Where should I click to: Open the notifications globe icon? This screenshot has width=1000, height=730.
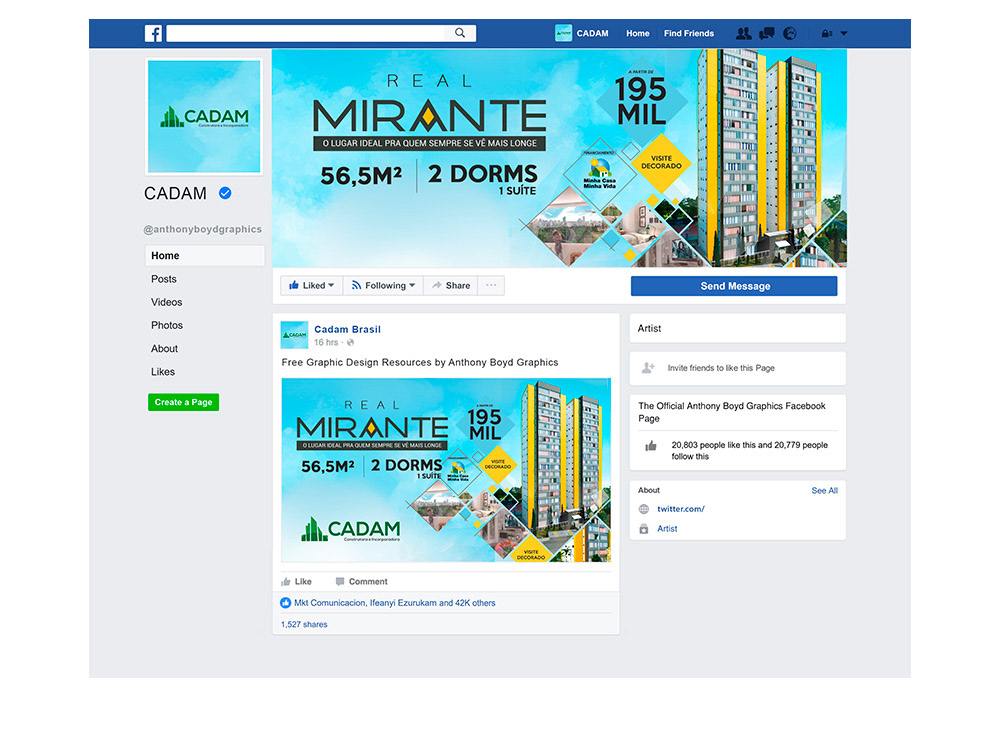point(790,33)
